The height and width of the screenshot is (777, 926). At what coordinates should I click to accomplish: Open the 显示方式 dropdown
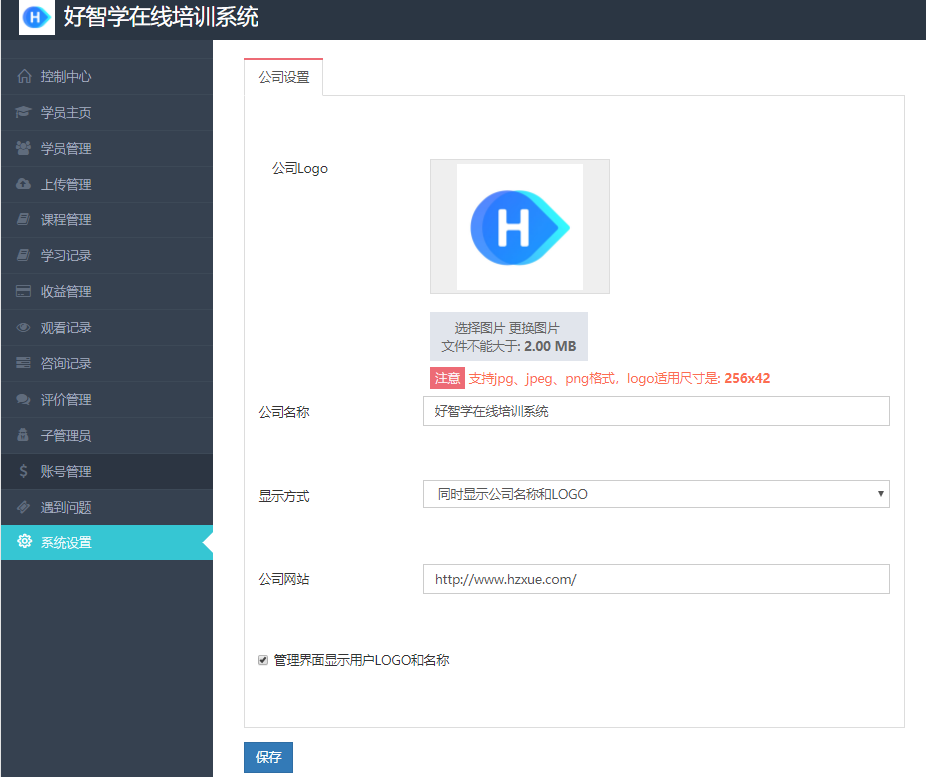[x=656, y=494]
